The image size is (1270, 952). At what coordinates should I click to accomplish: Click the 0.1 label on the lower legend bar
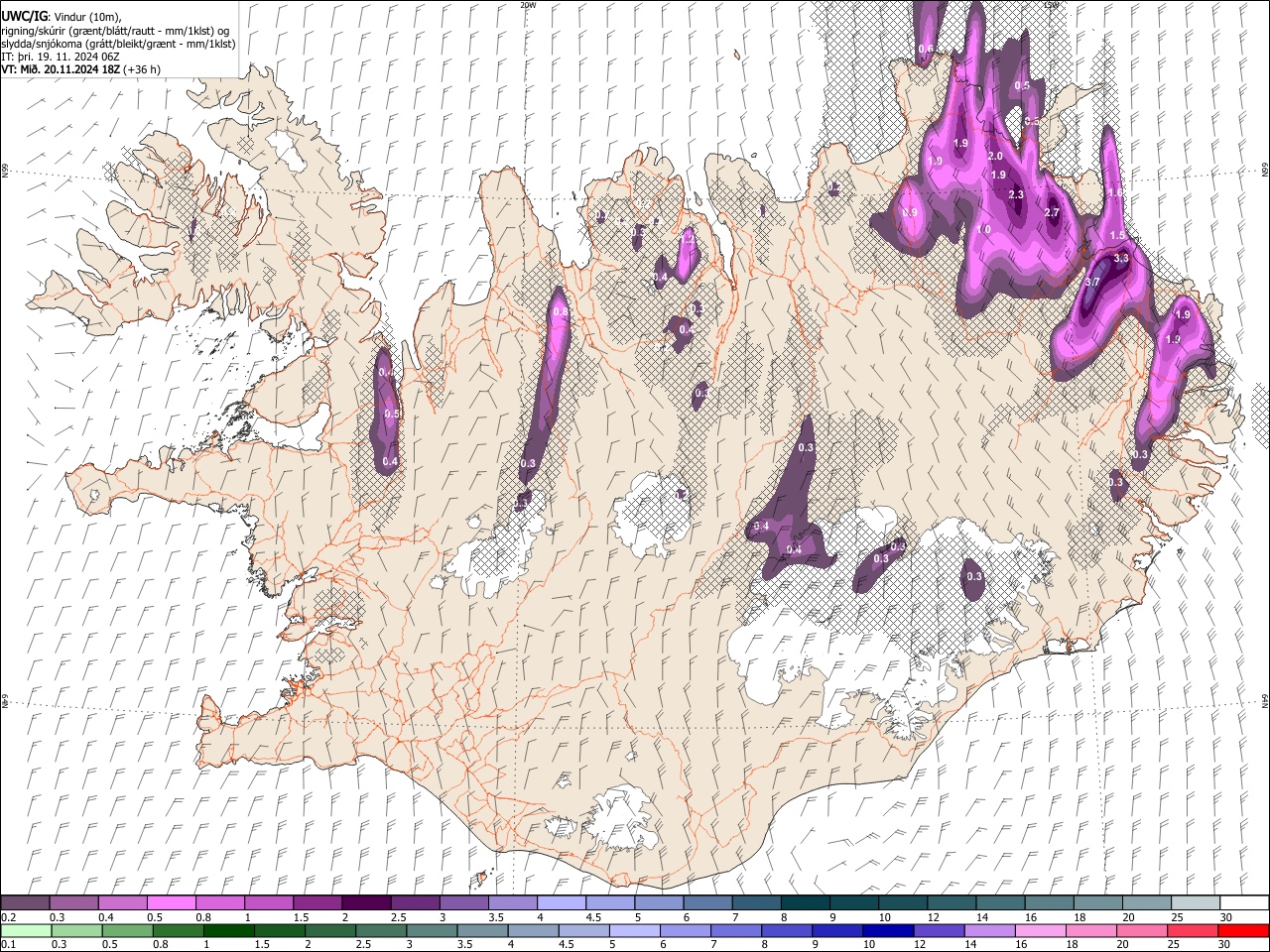pos(8,944)
